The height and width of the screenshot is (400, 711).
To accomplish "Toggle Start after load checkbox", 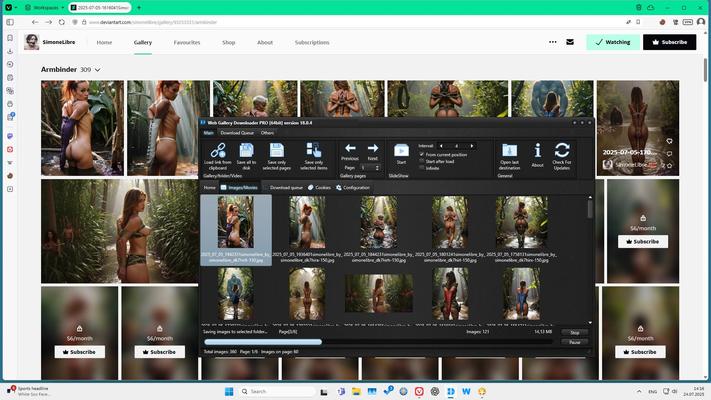I will coord(422,161).
